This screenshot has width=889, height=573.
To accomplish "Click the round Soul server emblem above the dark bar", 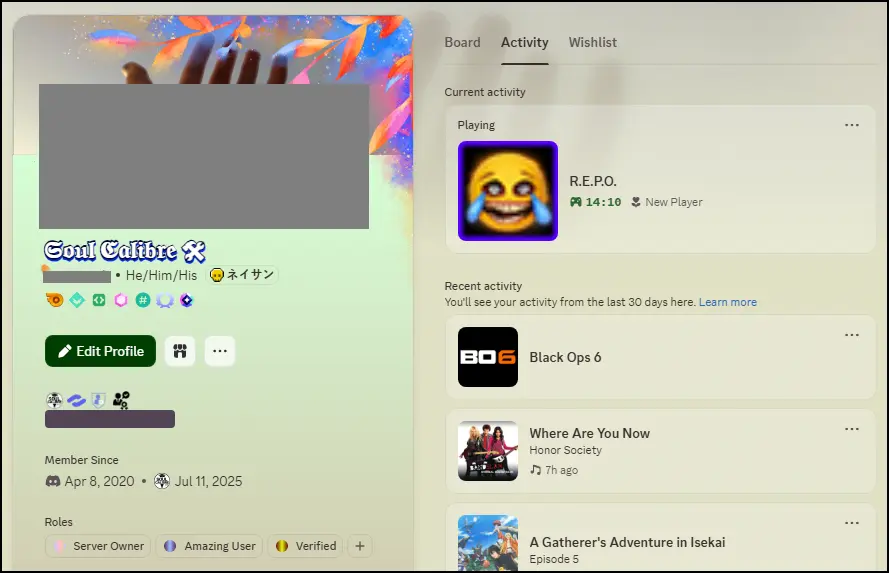I will point(54,400).
